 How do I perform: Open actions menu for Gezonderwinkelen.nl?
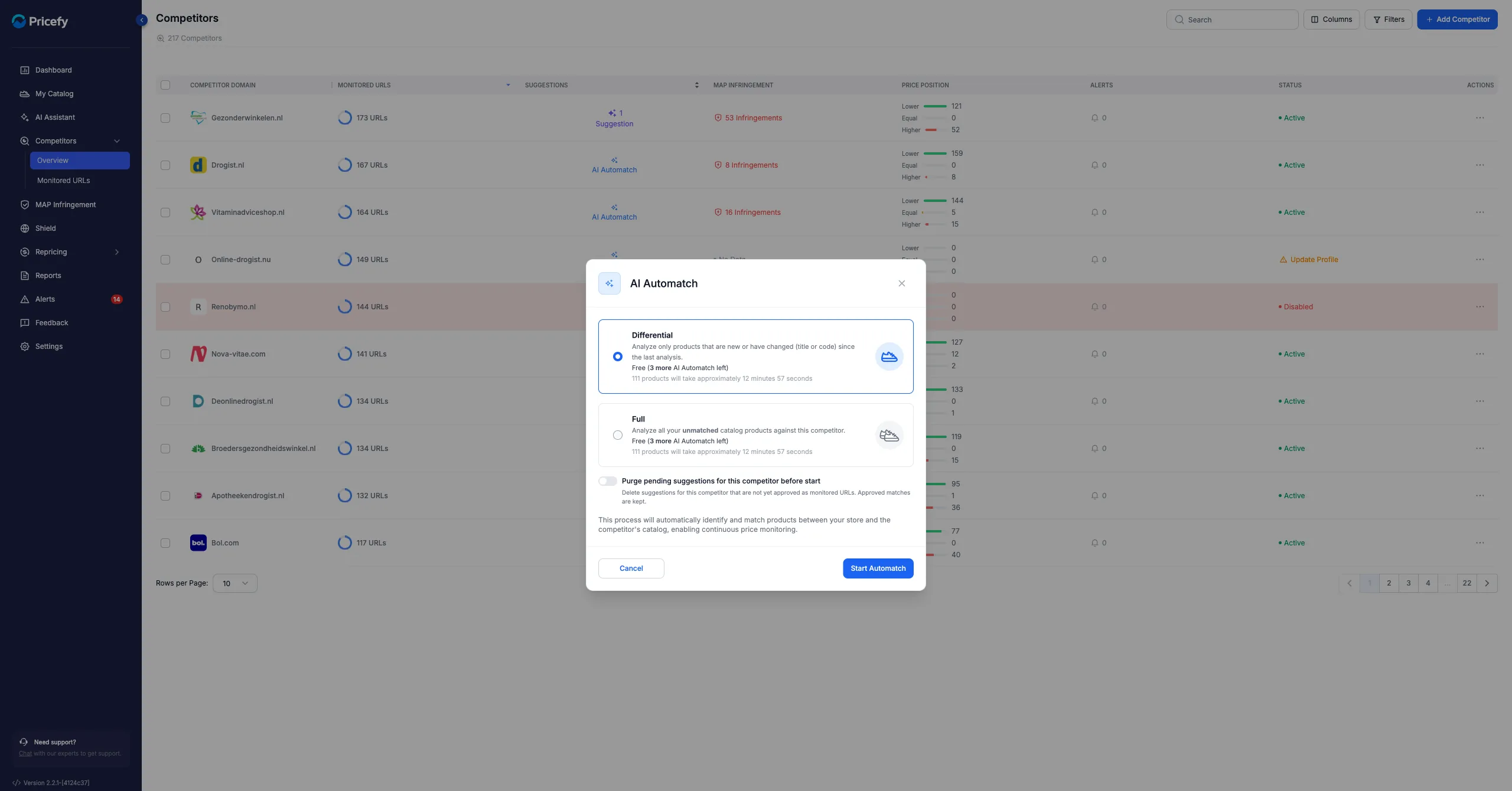tap(1480, 118)
